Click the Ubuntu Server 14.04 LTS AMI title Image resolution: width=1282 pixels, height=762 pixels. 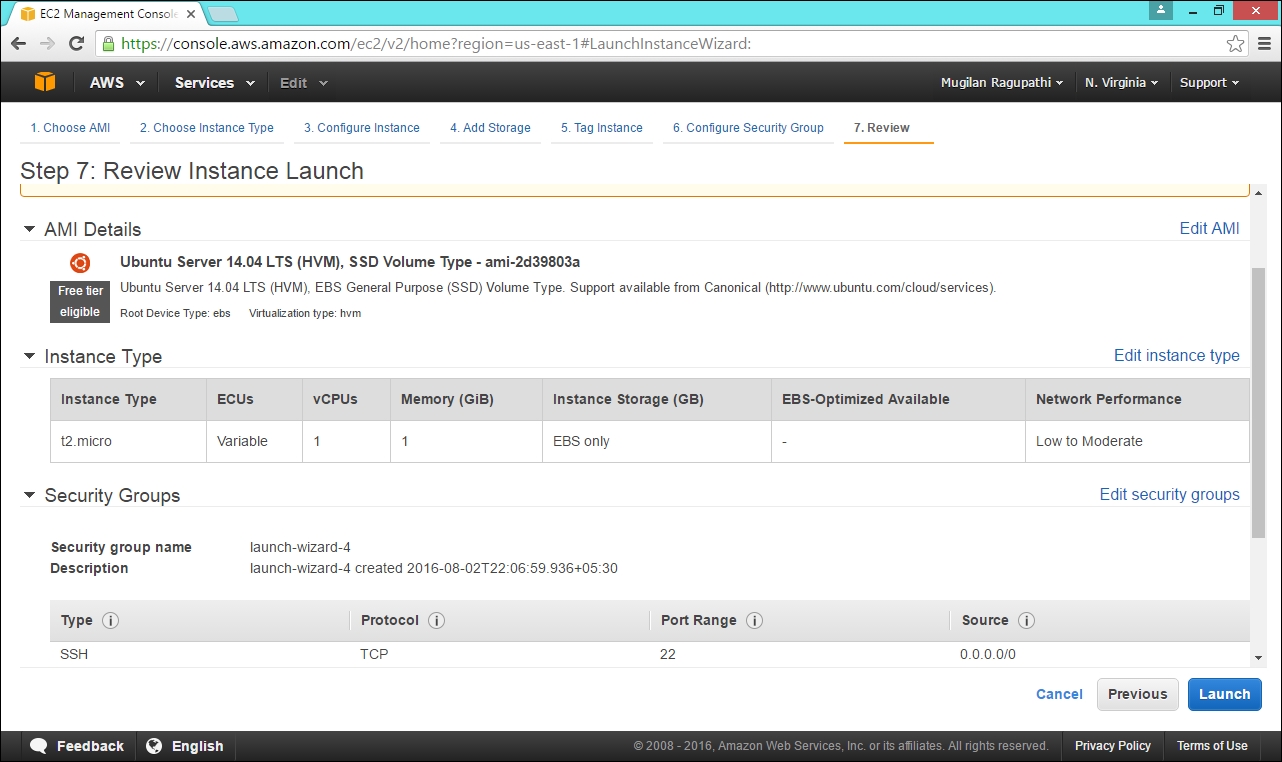pyautogui.click(x=350, y=262)
